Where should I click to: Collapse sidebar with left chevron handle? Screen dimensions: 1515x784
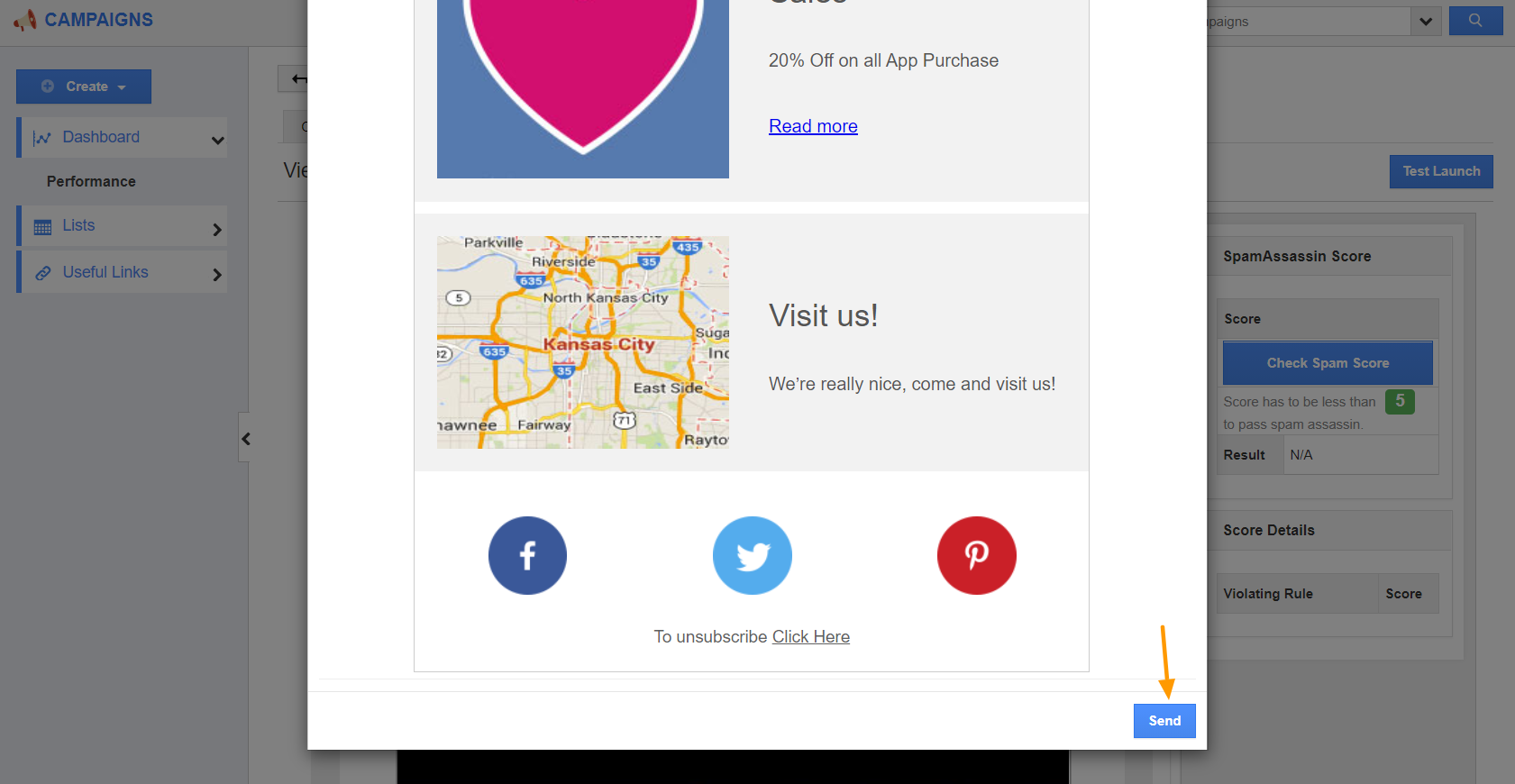click(x=244, y=438)
